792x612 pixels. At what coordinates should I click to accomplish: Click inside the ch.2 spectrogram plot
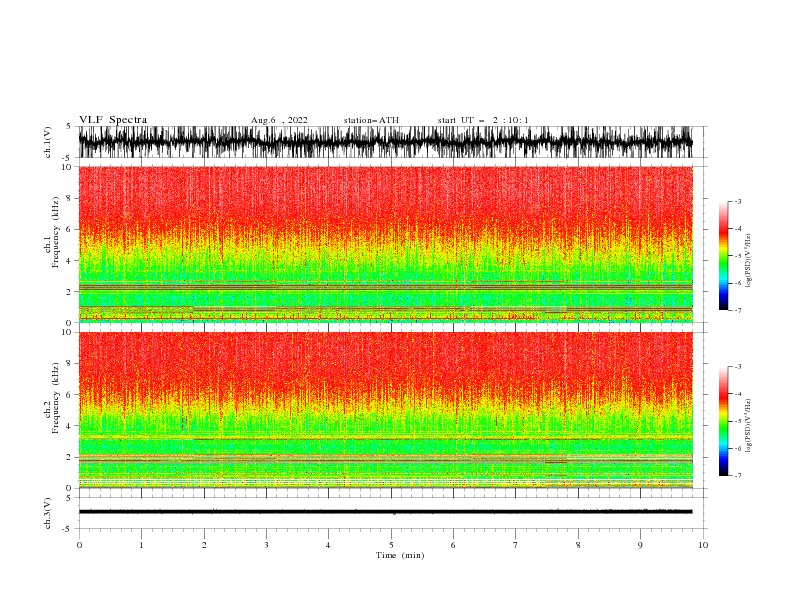[385, 410]
